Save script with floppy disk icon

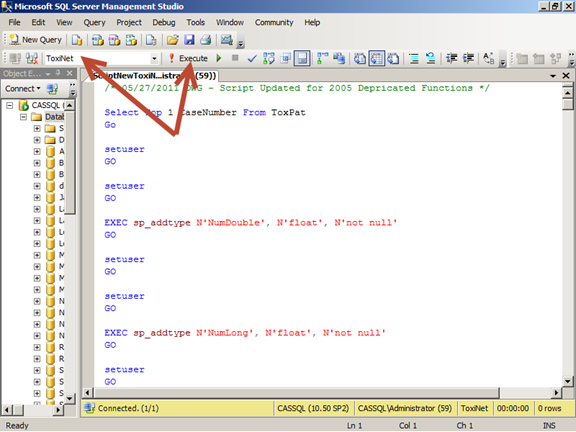(189, 40)
